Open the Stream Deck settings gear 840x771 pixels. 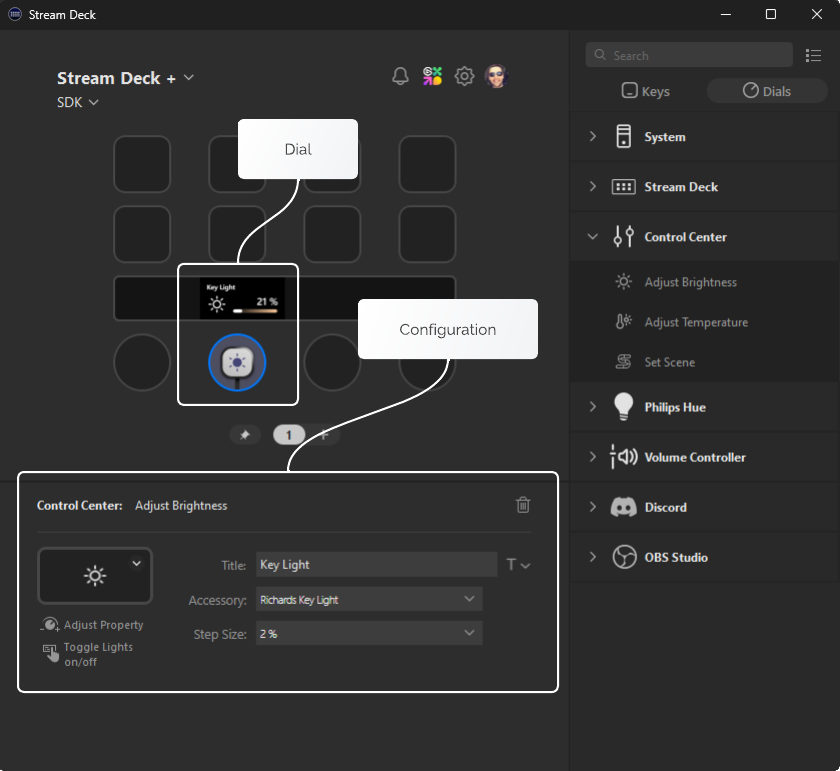click(x=464, y=75)
